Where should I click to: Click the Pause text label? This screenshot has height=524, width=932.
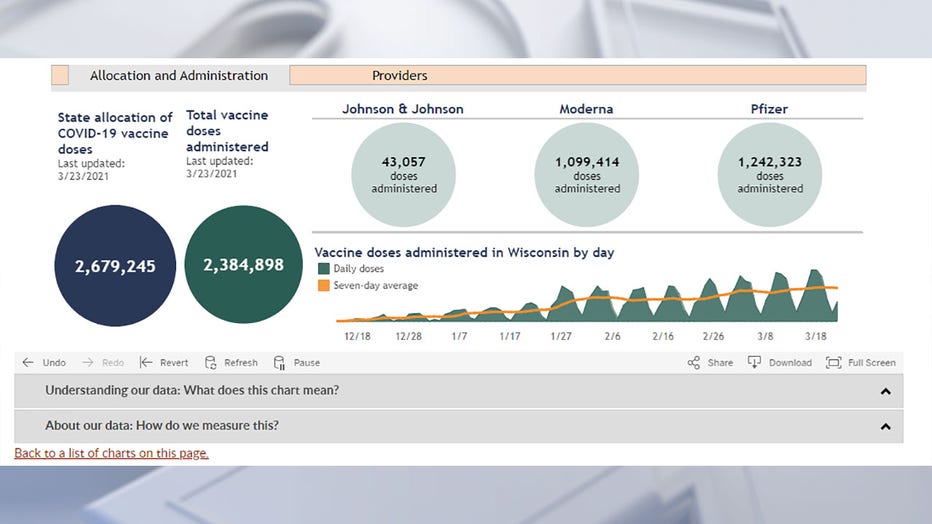click(307, 362)
